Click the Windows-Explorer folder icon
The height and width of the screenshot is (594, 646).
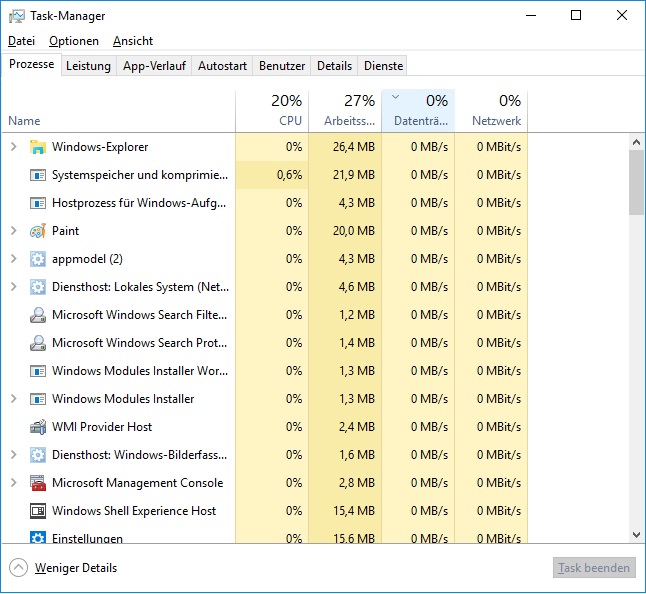[37, 147]
